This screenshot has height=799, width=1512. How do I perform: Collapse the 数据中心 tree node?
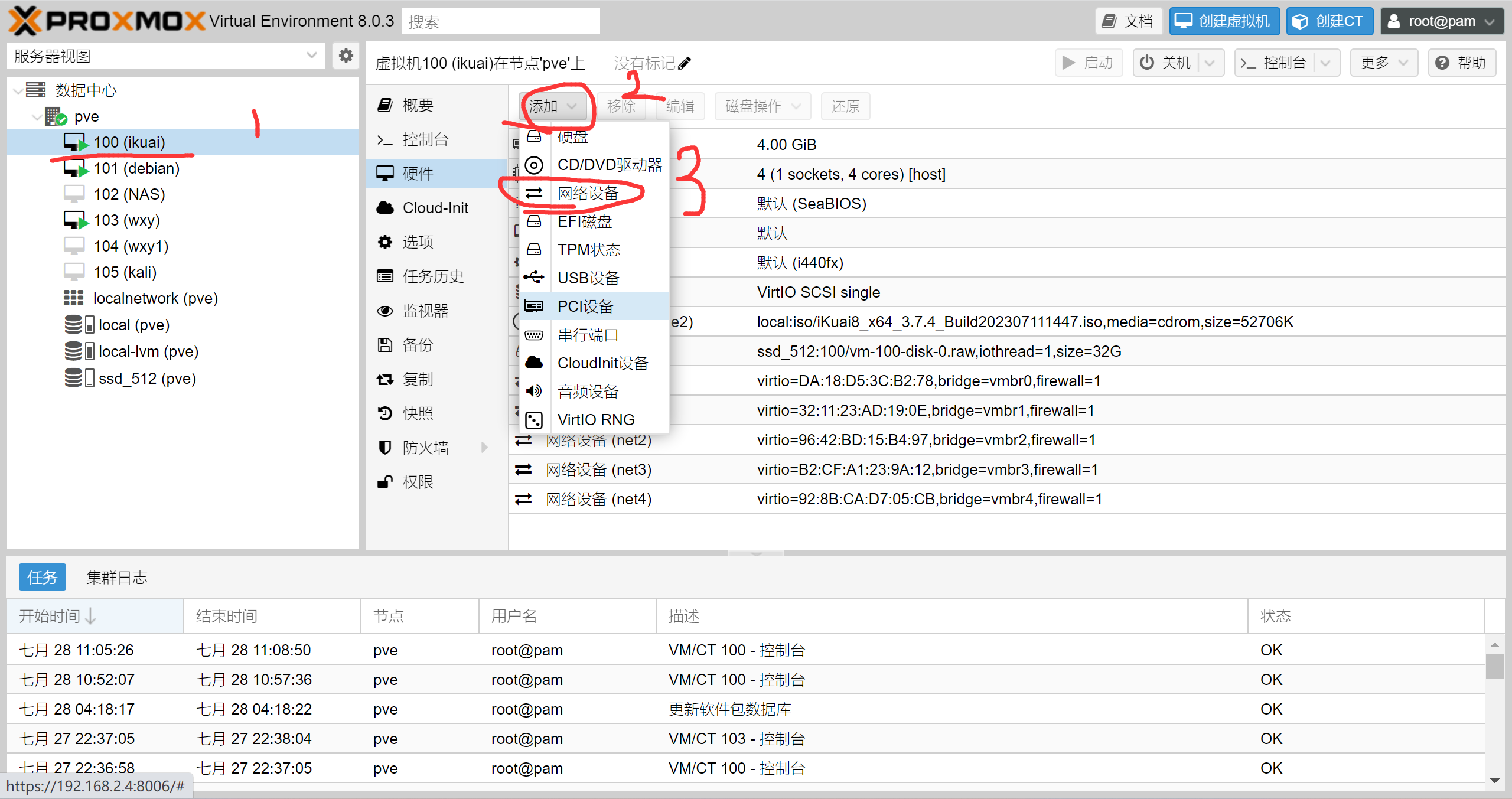[19, 91]
